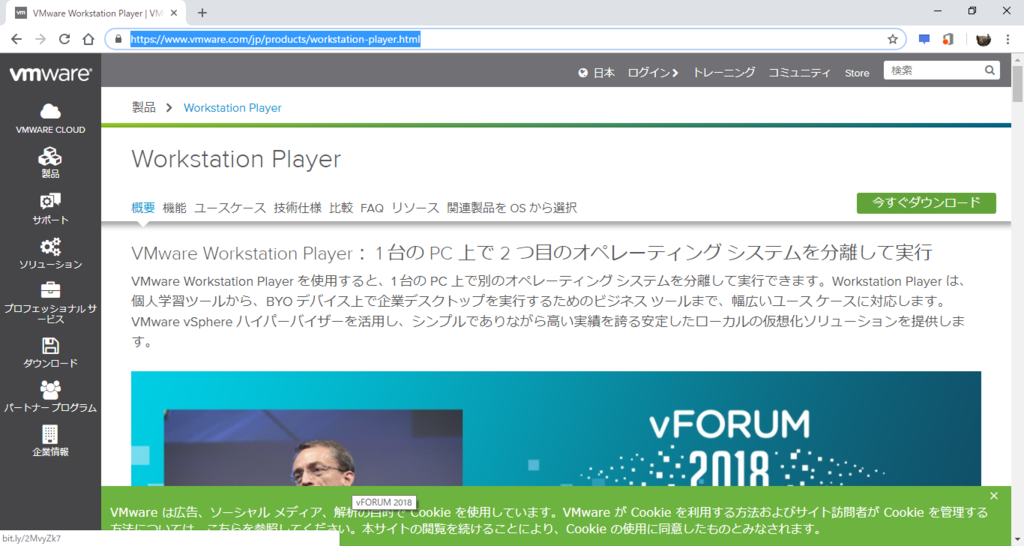Open プロフェッショナルサービス in the sidebar
The image size is (1024, 546).
[x=50, y=303]
